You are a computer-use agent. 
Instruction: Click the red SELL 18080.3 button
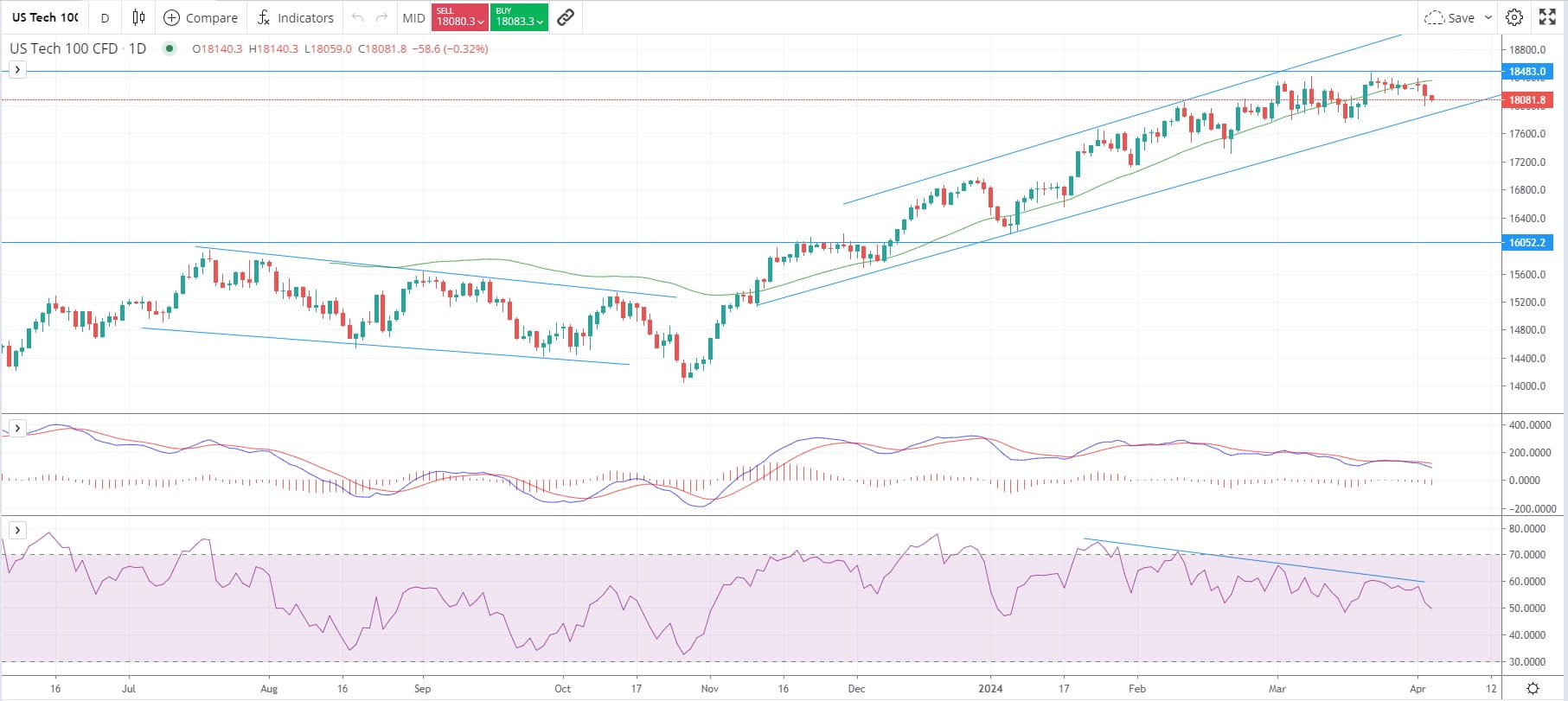click(x=459, y=17)
